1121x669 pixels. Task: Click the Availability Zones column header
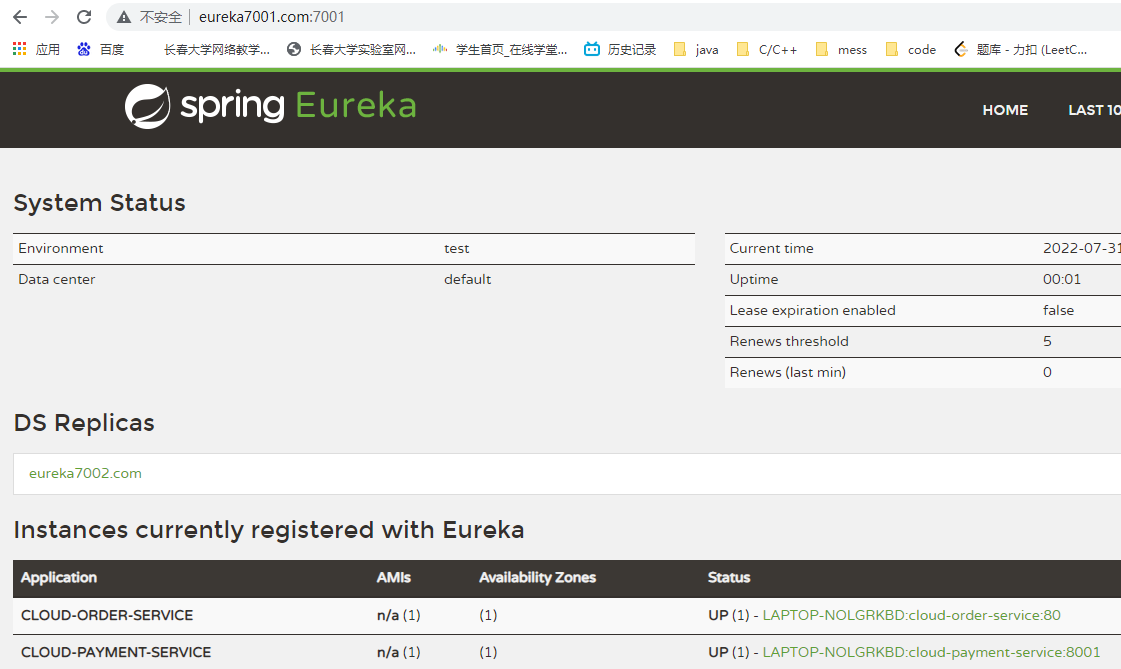[x=538, y=578]
